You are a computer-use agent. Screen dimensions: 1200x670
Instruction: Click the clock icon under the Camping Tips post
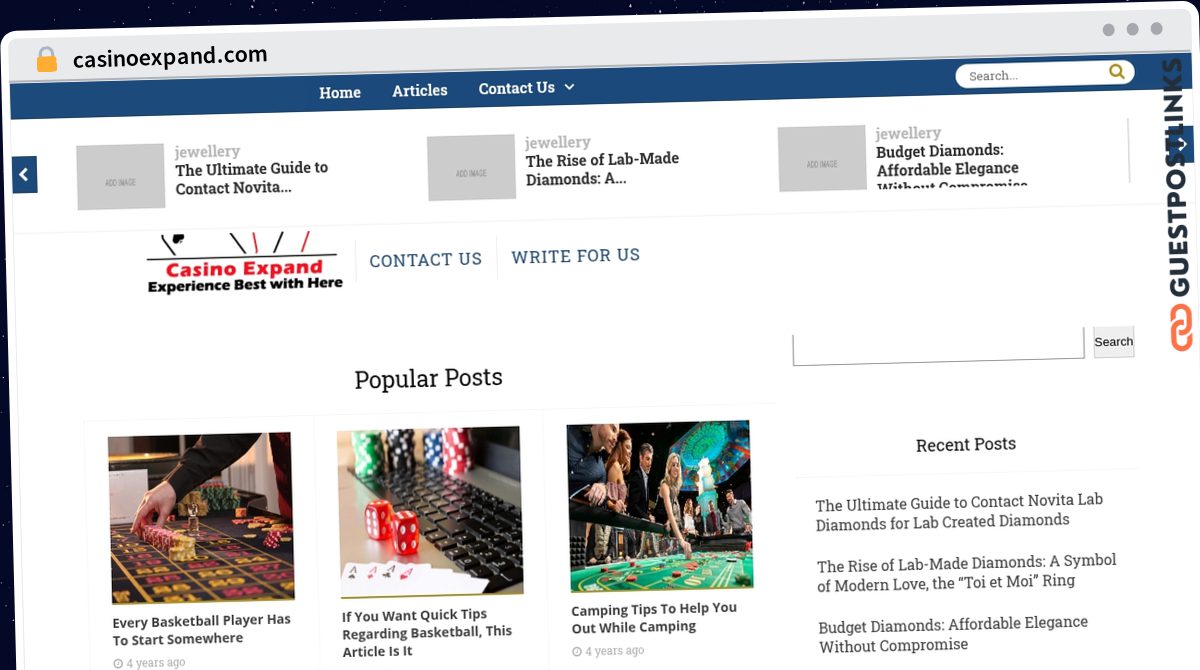[577, 652]
